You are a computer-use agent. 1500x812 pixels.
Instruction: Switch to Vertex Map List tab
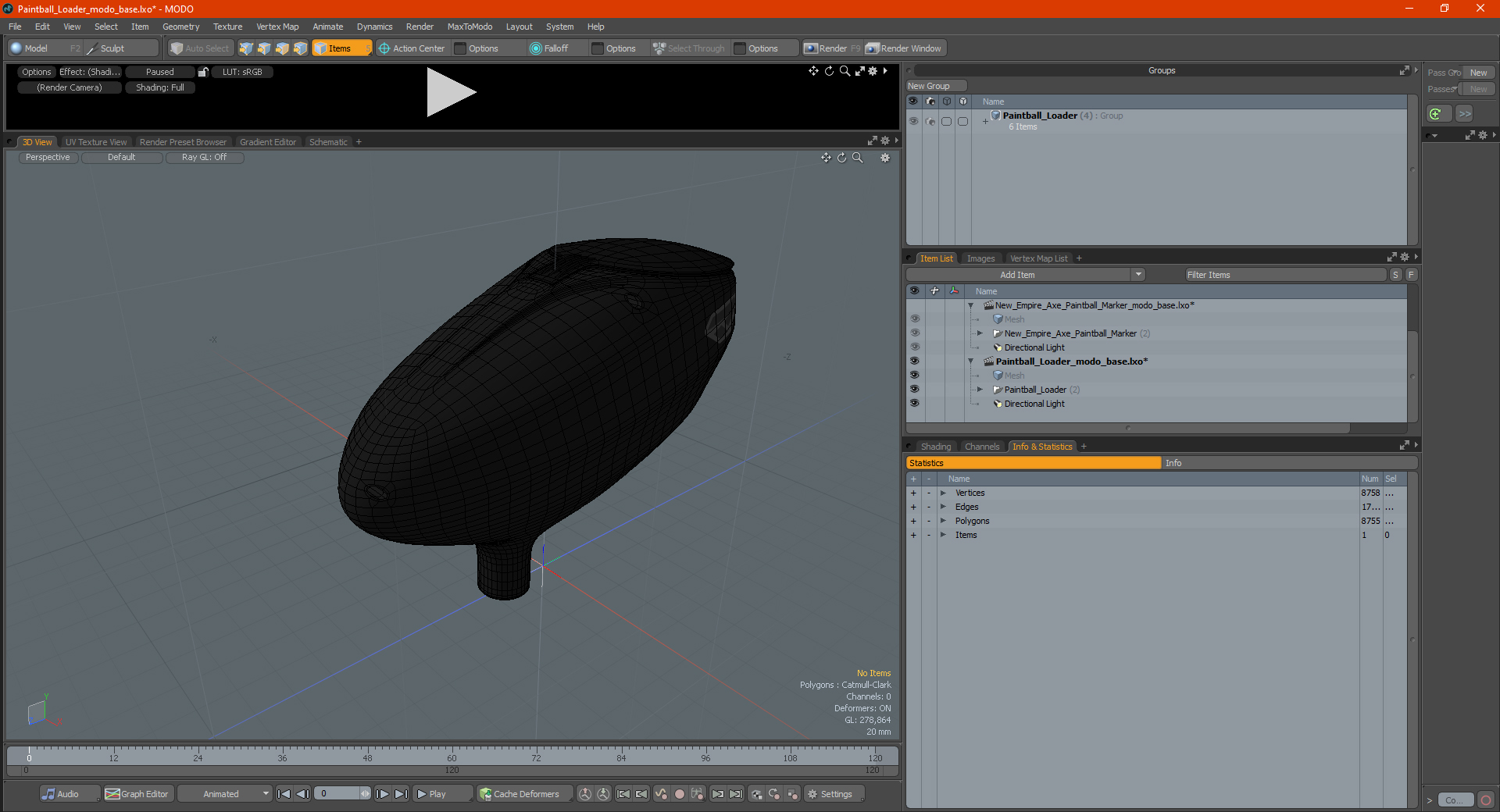coord(1038,258)
